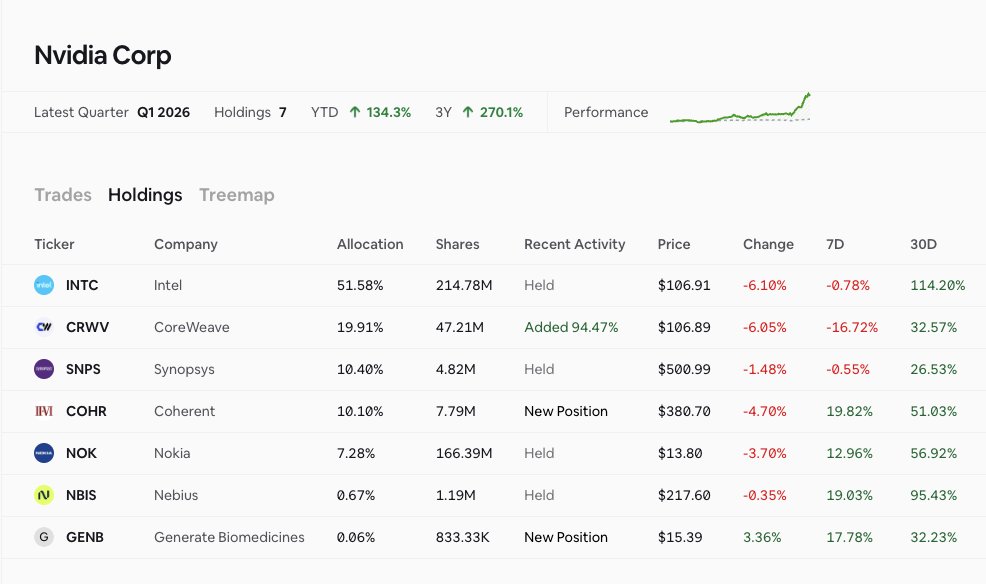Click the Synopsys purple logo icon
Viewport: 986px width, 584px height.
point(44,369)
